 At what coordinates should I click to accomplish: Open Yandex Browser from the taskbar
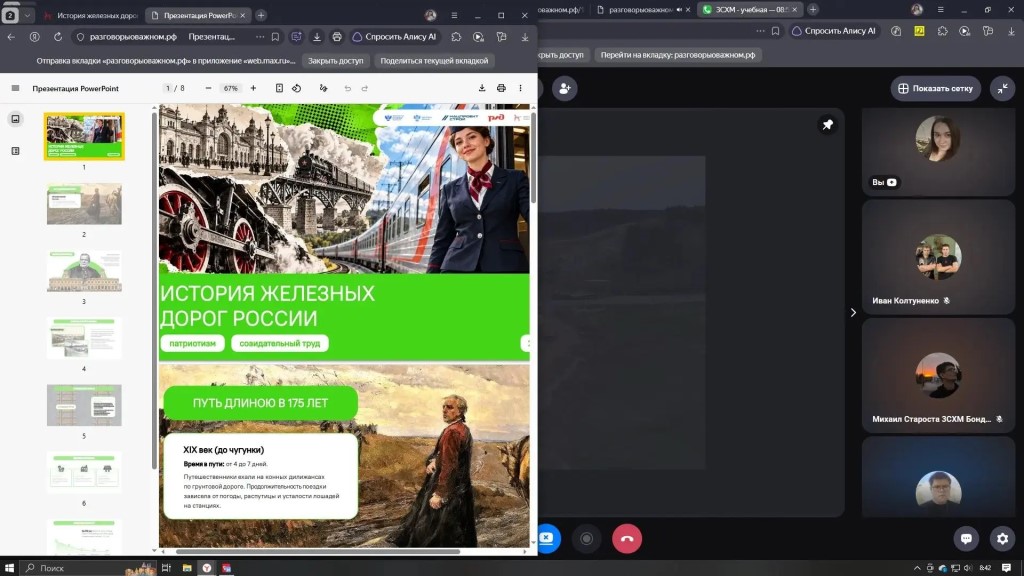206,568
